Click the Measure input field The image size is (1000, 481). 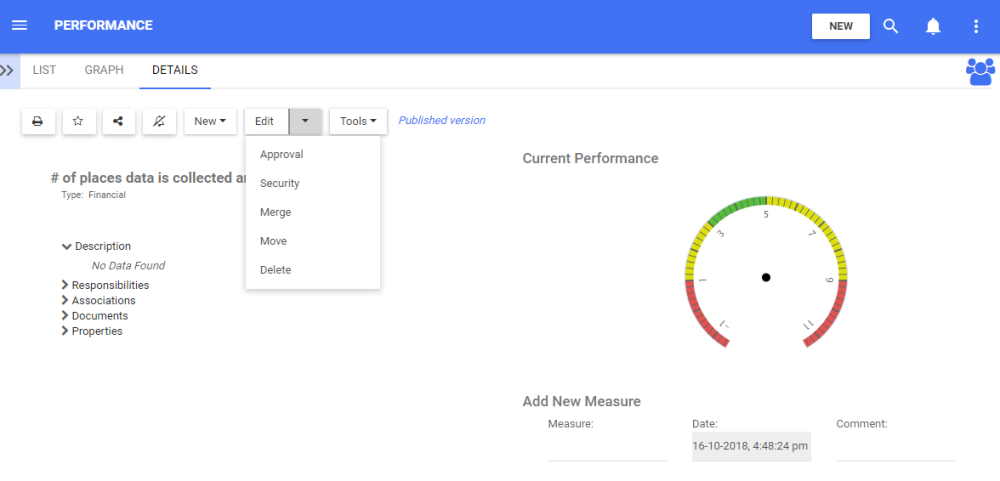coord(607,448)
